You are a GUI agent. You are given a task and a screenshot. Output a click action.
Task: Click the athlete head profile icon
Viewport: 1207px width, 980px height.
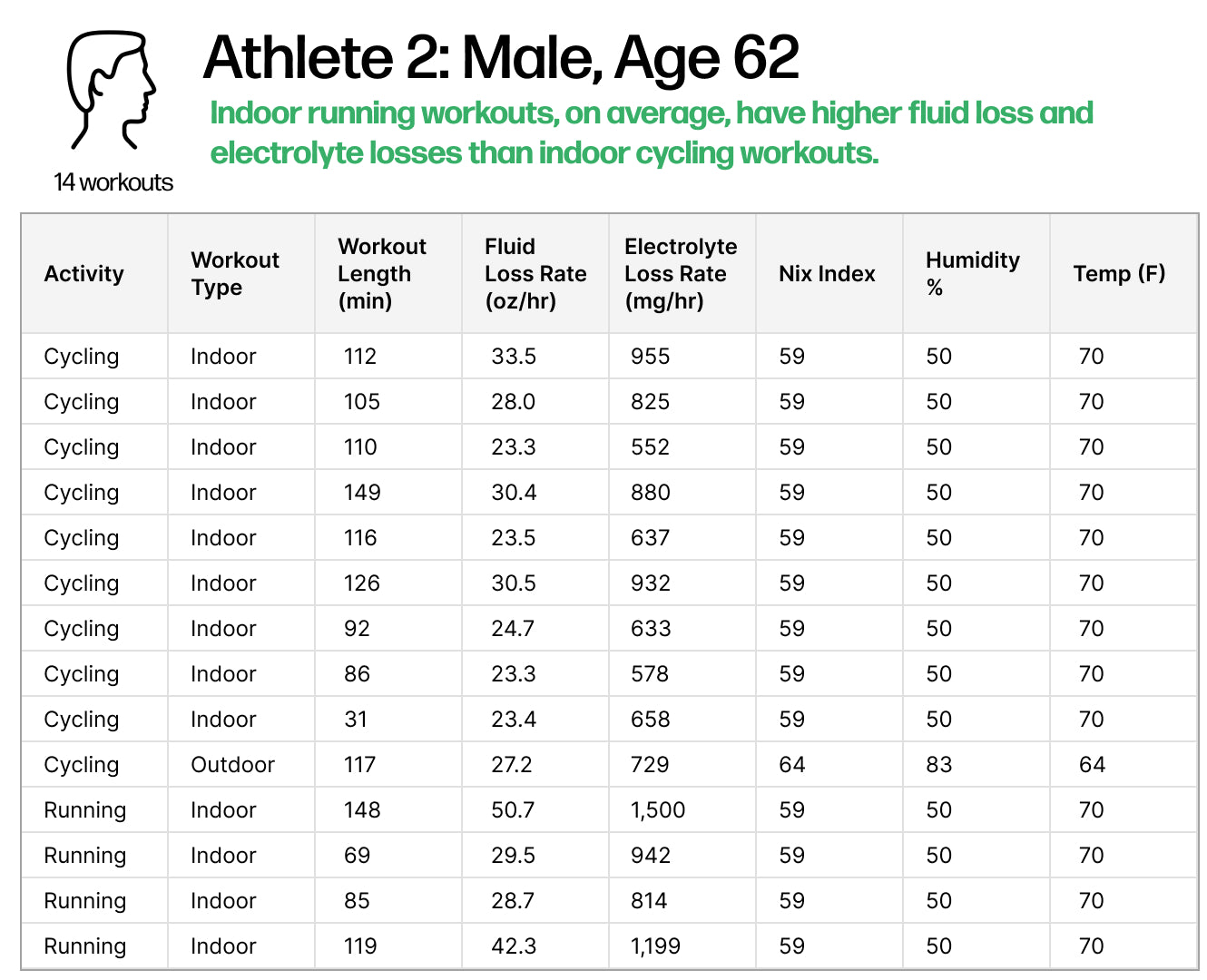[112, 91]
